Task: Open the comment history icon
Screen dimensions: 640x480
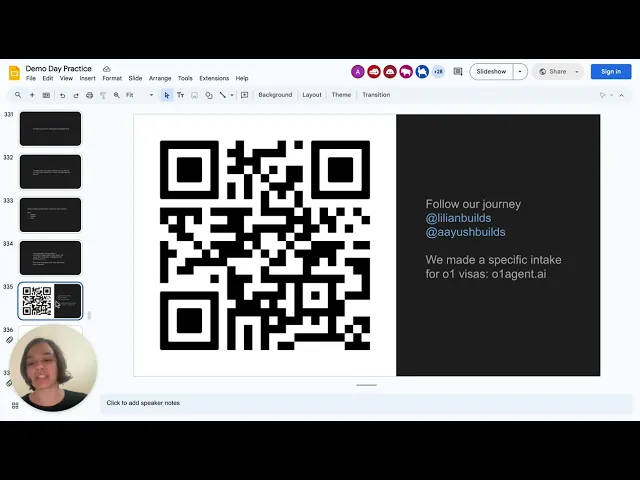Action: tap(458, 71)
